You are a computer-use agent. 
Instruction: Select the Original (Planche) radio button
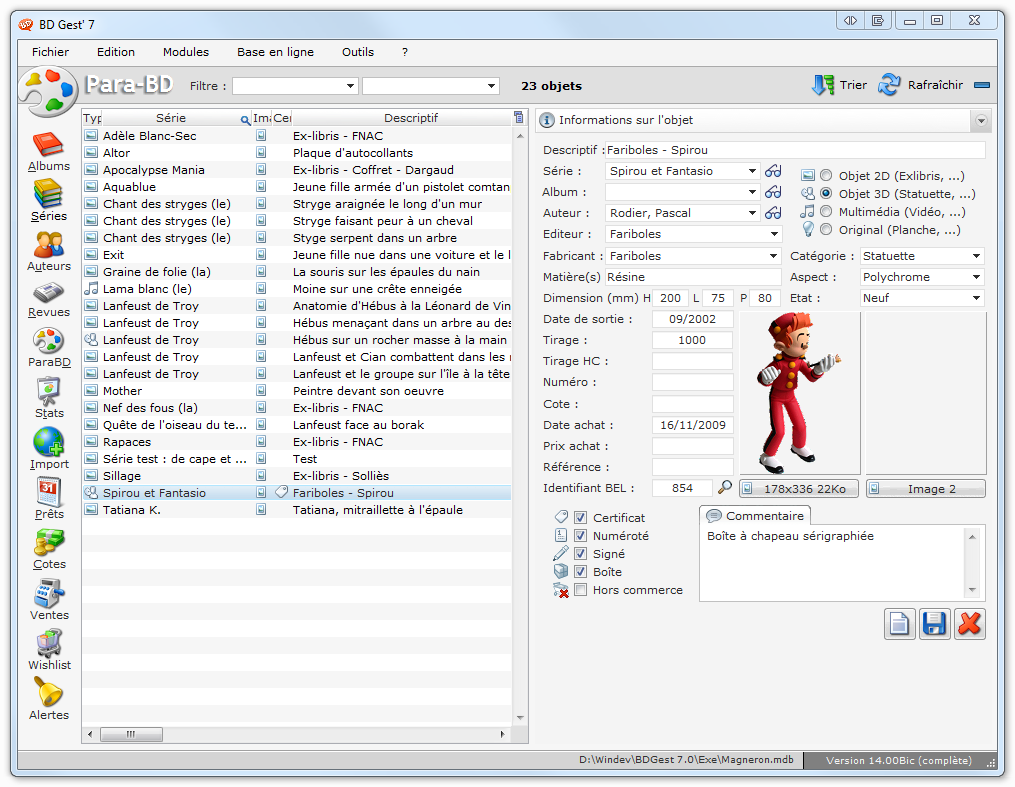pyautogui.click(x=826, y=229)
